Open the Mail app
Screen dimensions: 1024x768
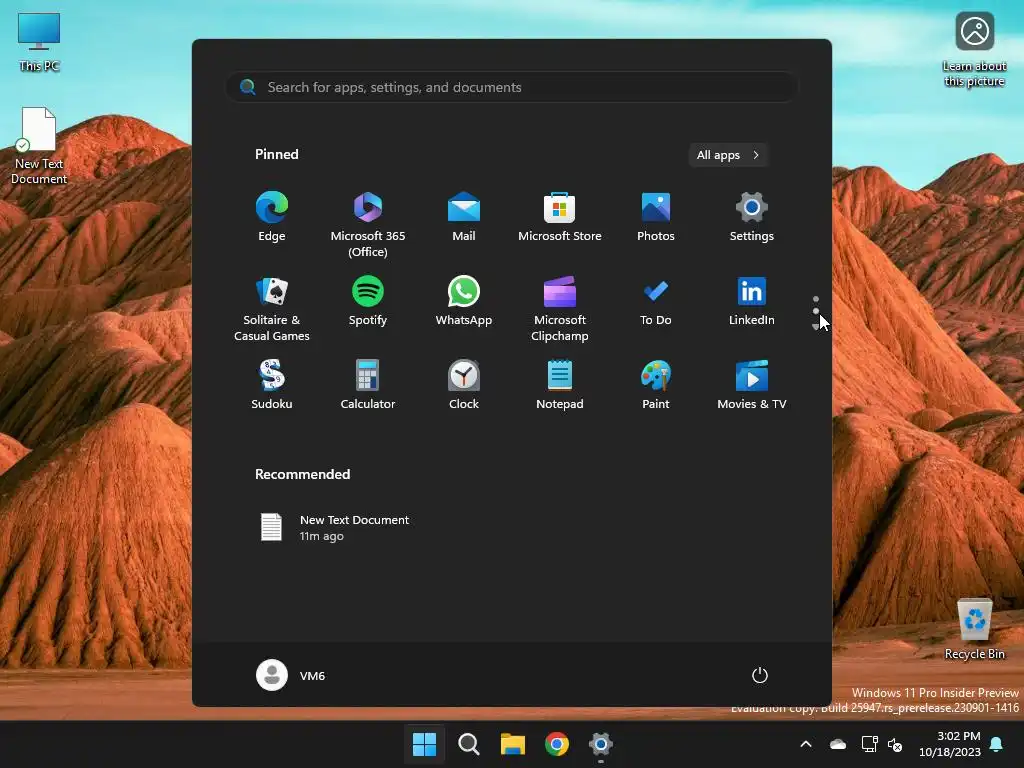click(x=464, y=217)
